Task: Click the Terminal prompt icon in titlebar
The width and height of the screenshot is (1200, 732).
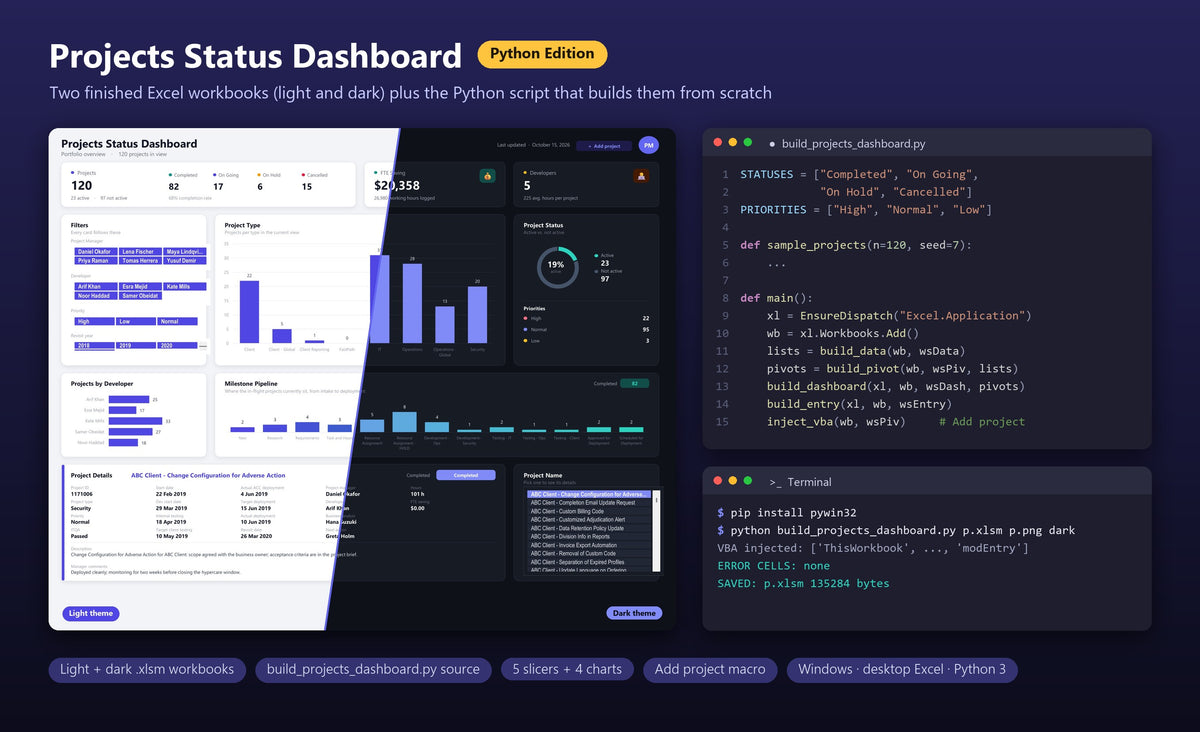Action: (775, 482)
